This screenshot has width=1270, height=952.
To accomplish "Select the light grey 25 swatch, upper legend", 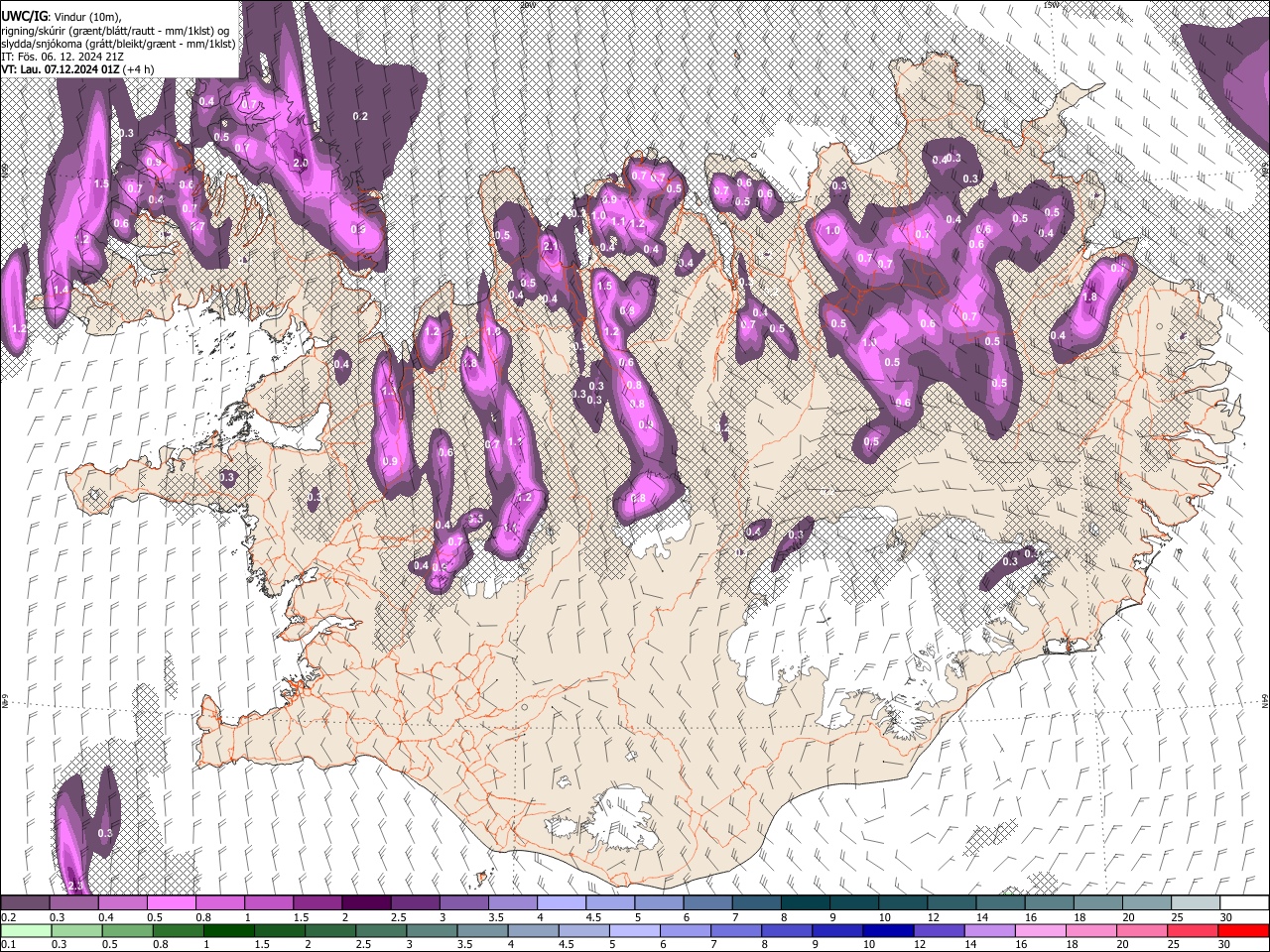I will pos(1196,903).
